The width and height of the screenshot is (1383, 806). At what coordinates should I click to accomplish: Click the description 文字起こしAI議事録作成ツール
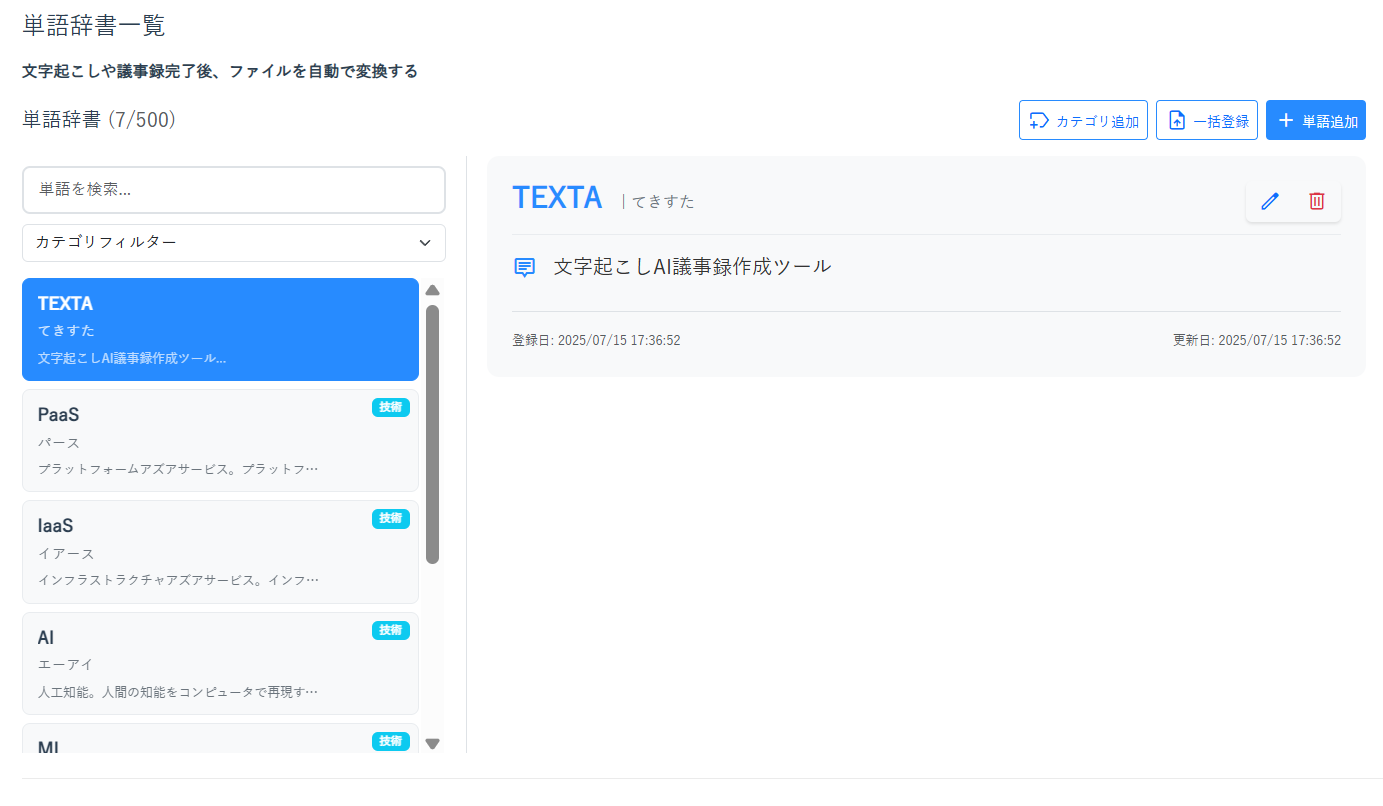pyautogui.click(x=692, y=267)
